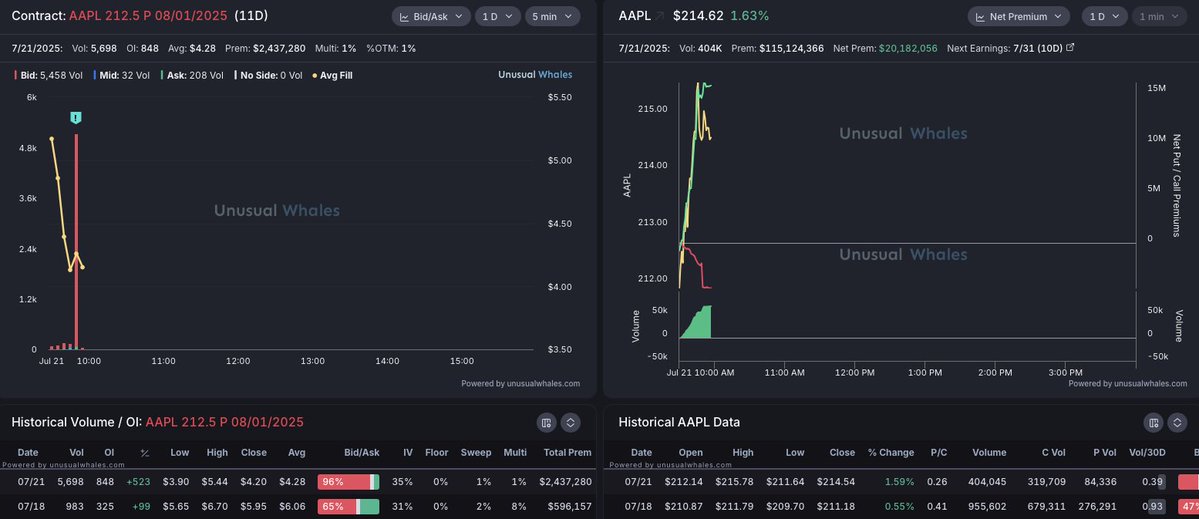Image resolution: width=1199 pixels, height=519 pixels.
Task: Sort contract table by IV column
Action: 408,453
